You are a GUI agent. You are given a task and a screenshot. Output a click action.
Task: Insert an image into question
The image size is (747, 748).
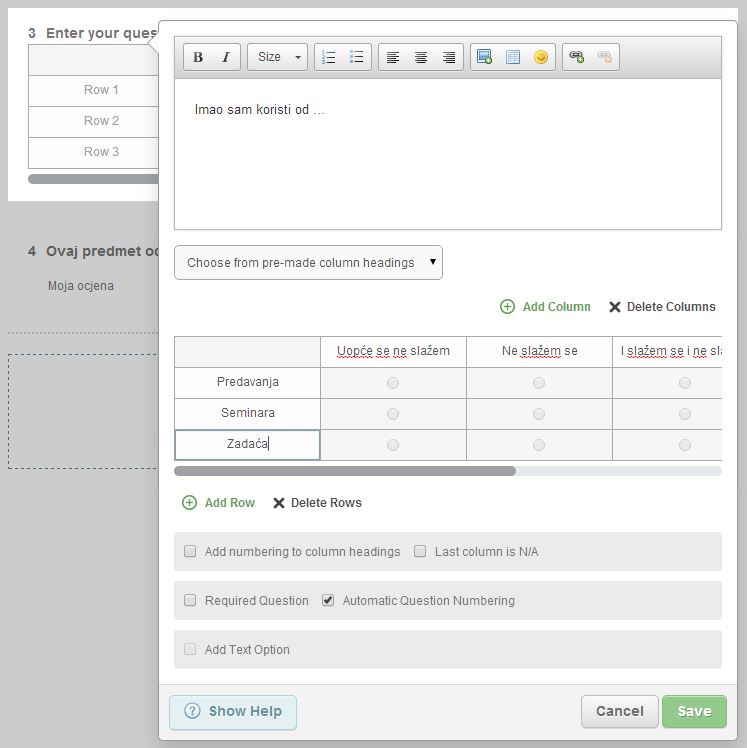point(484,58)
